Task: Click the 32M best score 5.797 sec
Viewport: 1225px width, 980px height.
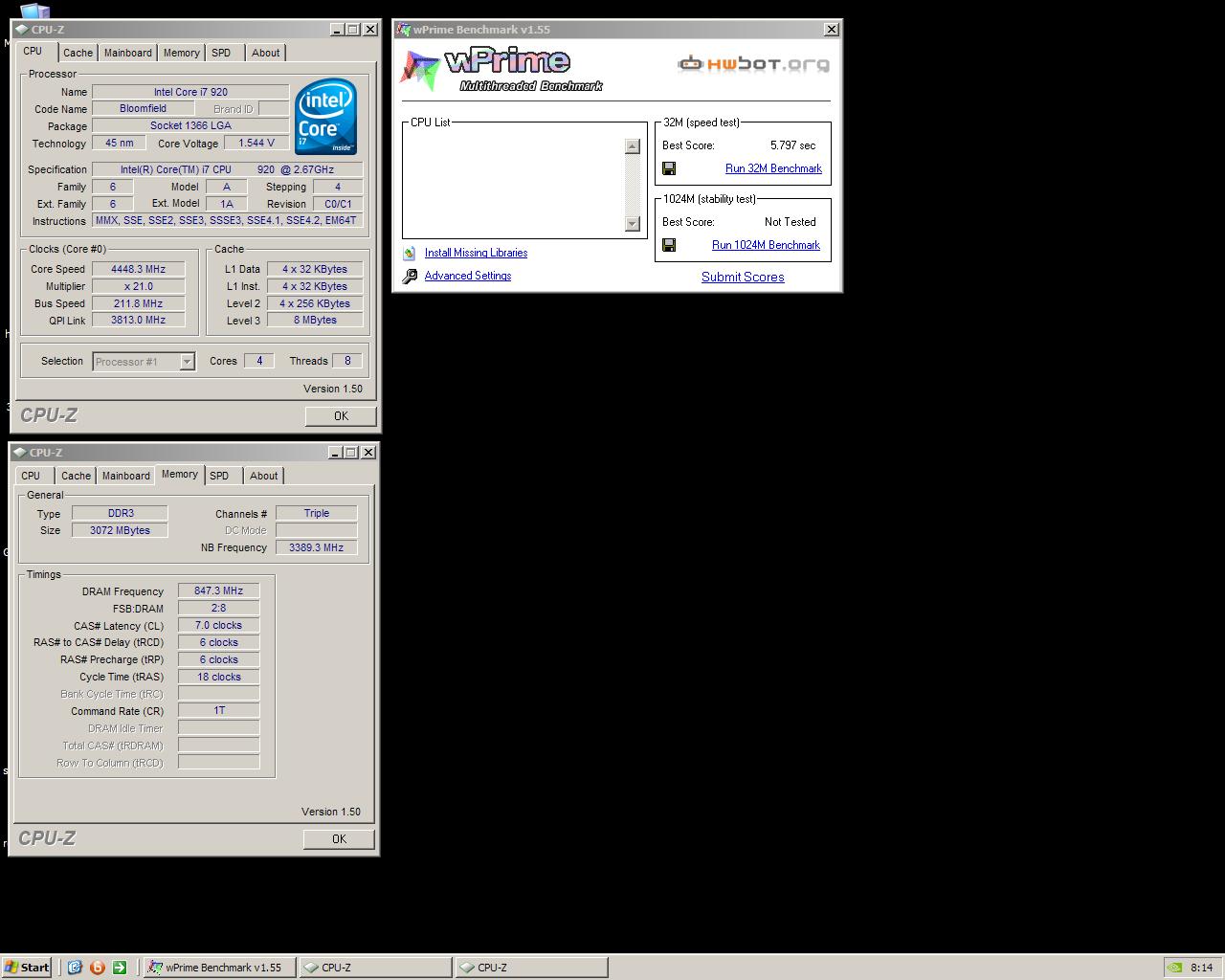Action: click(x=792, y=145)
